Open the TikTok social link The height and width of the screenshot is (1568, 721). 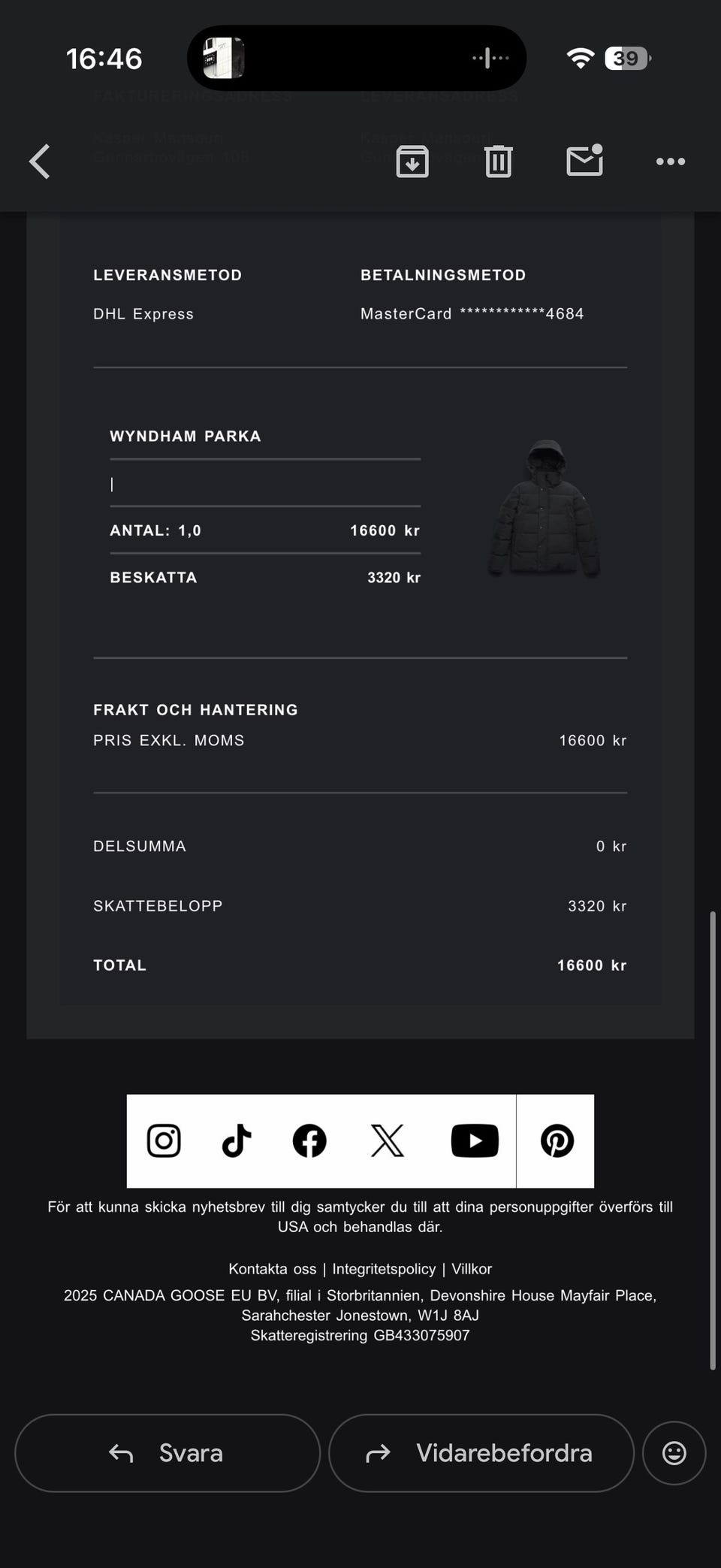pyautogui.click(x=237, y=1141)
